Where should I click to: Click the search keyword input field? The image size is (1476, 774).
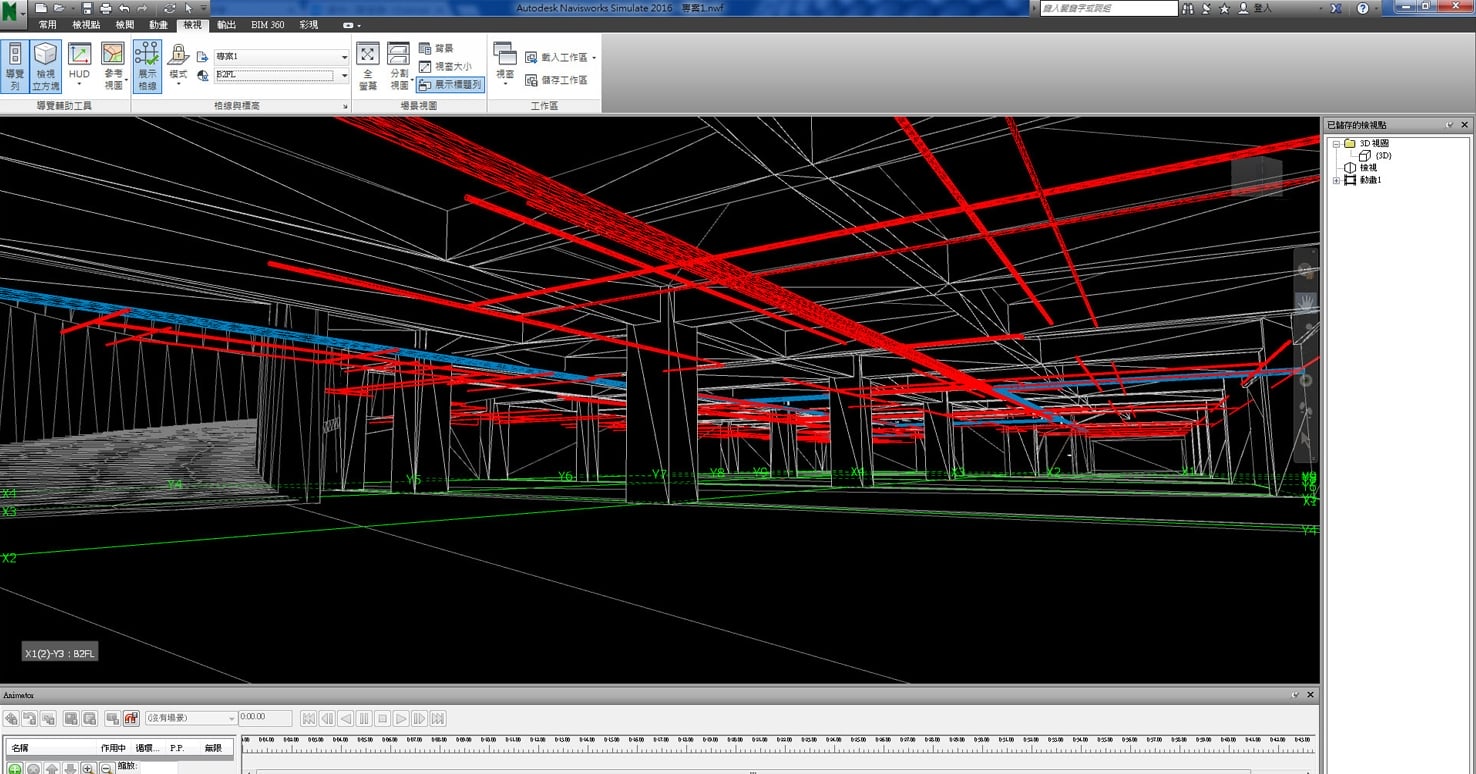tap(1108, 8)
